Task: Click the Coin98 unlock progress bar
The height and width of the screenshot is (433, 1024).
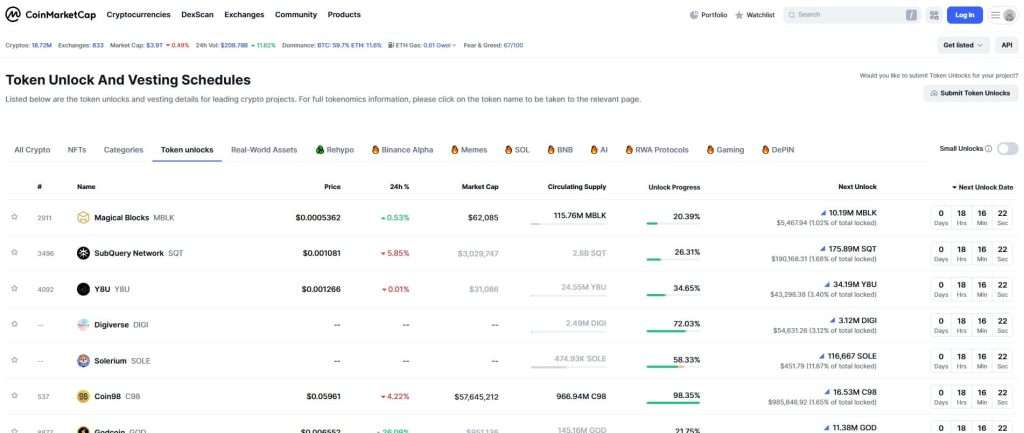Action: point(673,403)
